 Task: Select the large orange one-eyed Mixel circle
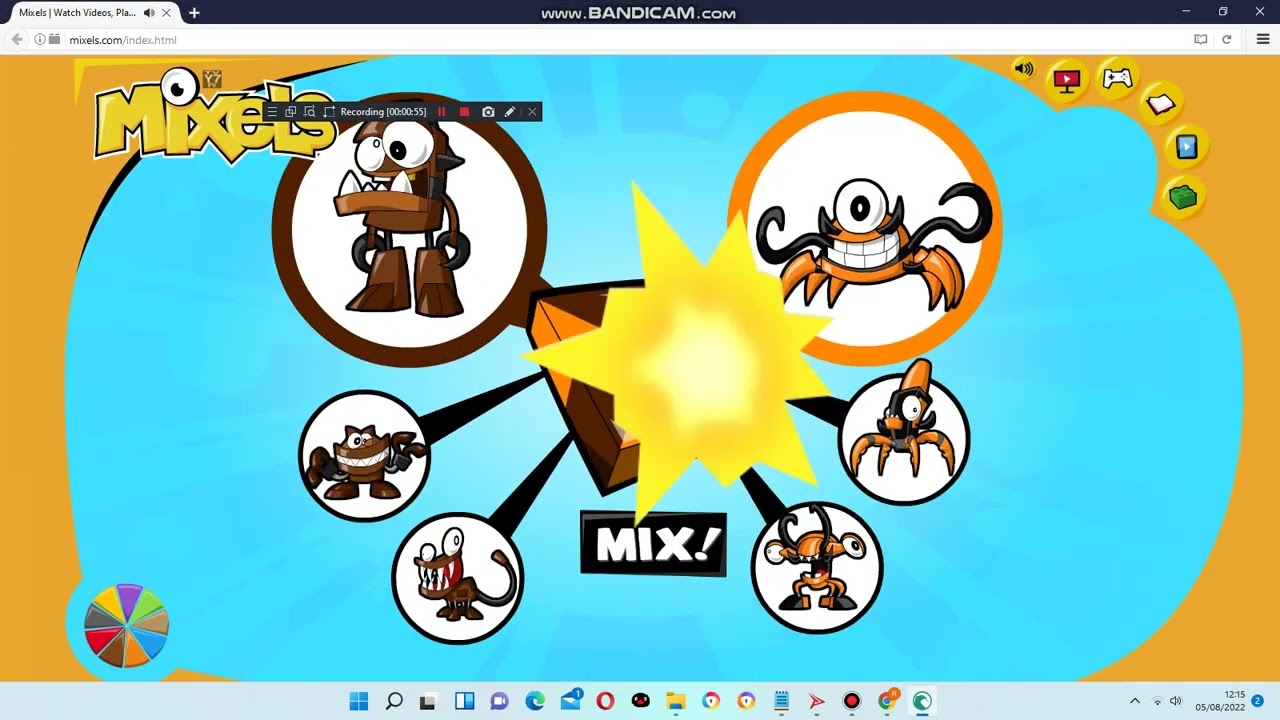[866, 228]
